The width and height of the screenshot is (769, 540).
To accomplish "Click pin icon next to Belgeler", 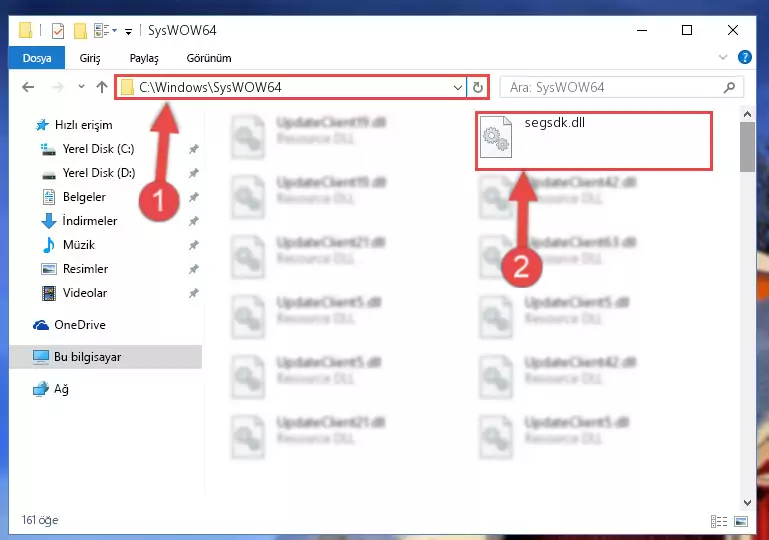I will (x=194, y=197).
